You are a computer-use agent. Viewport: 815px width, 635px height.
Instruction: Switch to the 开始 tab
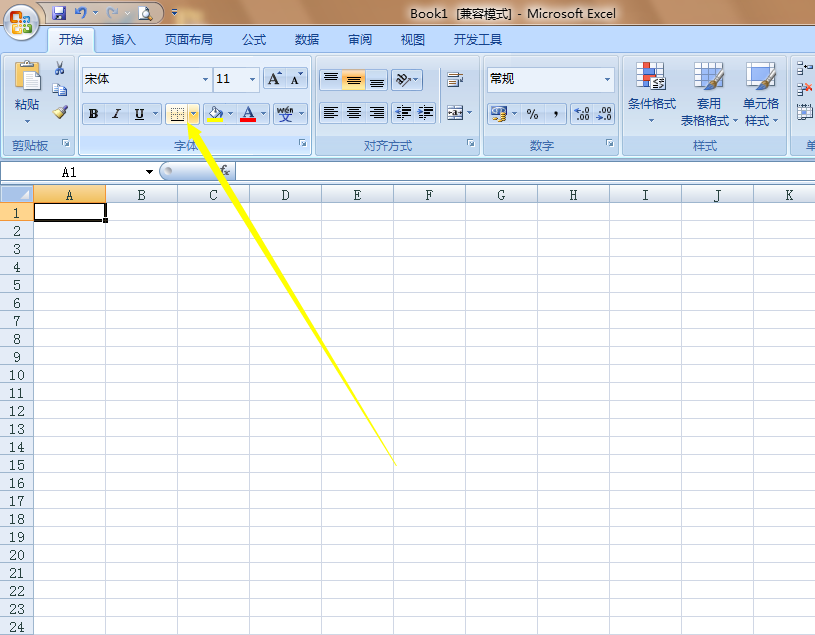pos(71,39)
